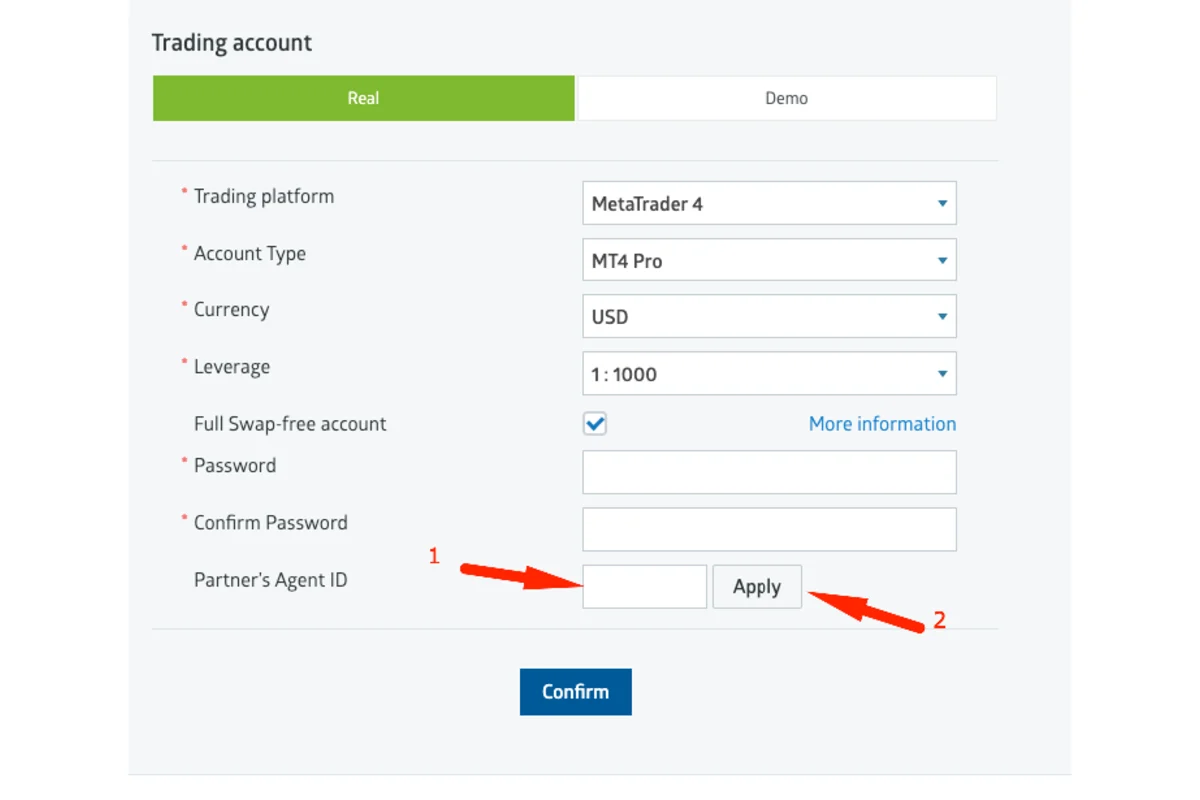Open the More information link
This screenshot has height=800, width=1200.
(x=882, y=424)
